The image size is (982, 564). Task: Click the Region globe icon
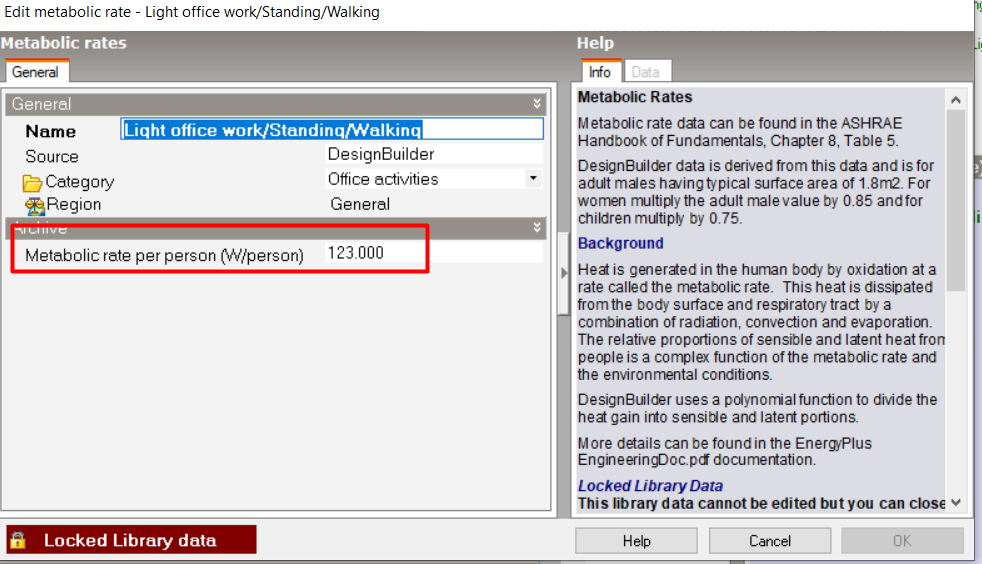point(34,205)
